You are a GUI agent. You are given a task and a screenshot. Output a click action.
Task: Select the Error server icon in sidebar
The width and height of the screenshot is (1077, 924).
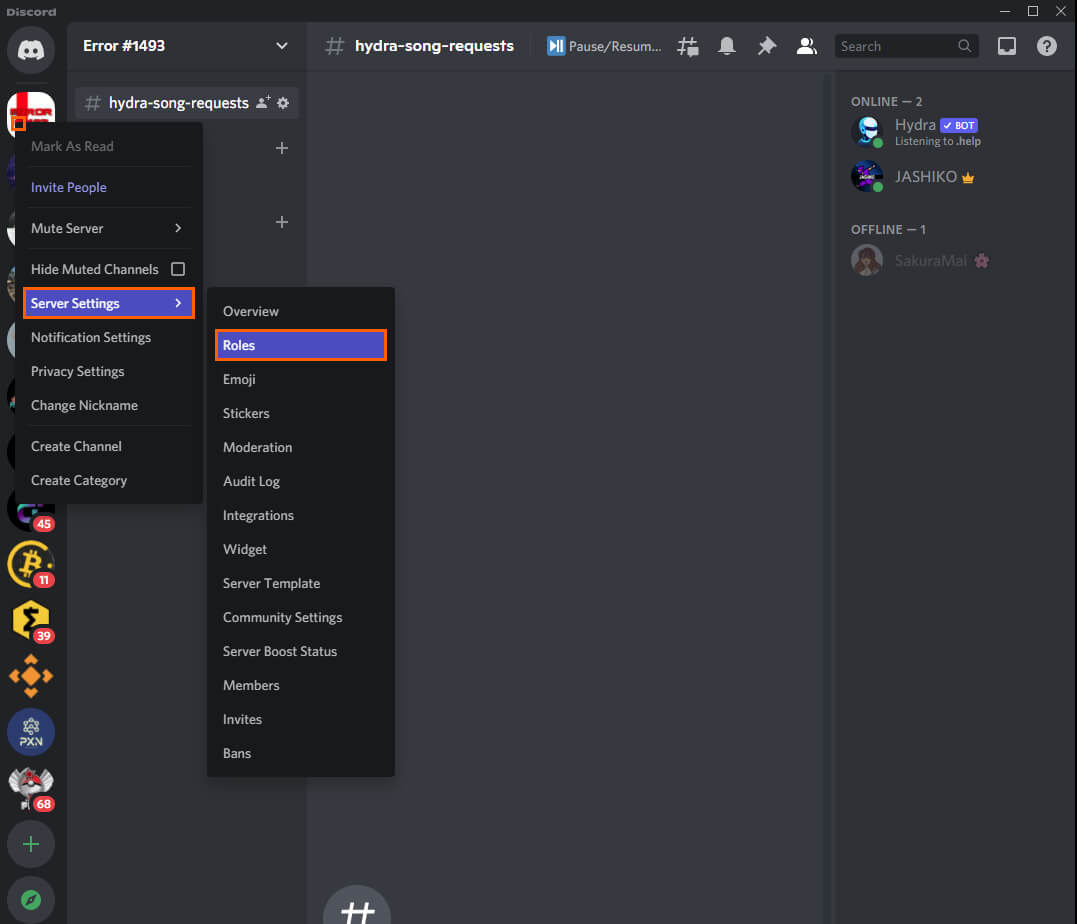(31, 110)
